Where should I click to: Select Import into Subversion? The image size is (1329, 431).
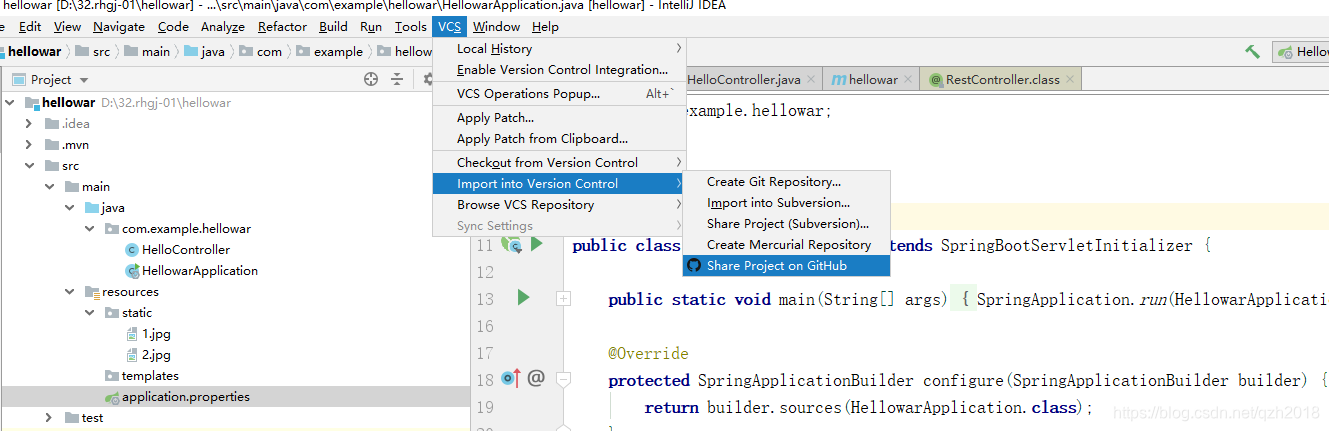coord(786,203)
